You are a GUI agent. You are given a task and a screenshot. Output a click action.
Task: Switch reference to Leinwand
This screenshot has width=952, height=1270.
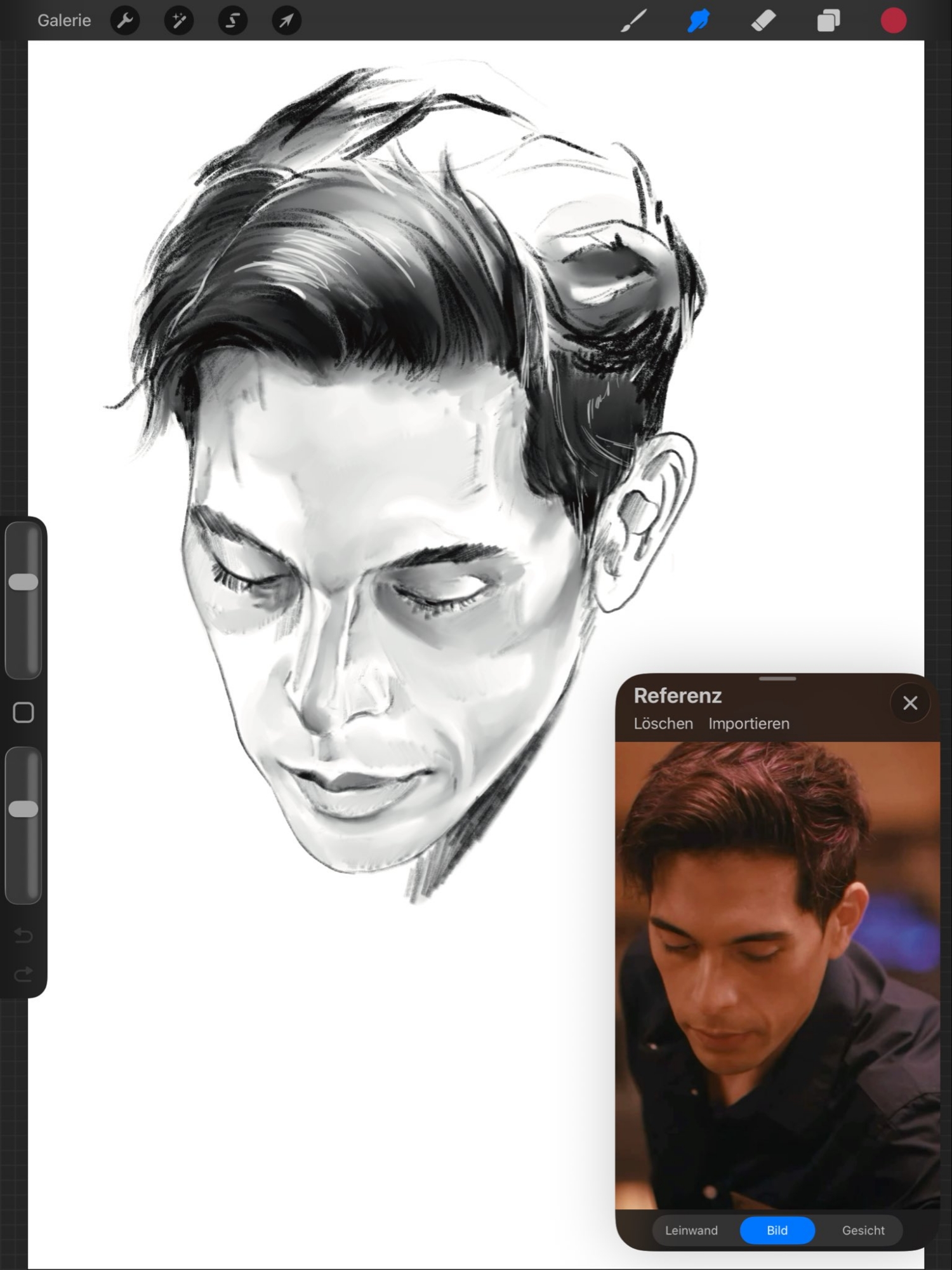coord(691,1230)
